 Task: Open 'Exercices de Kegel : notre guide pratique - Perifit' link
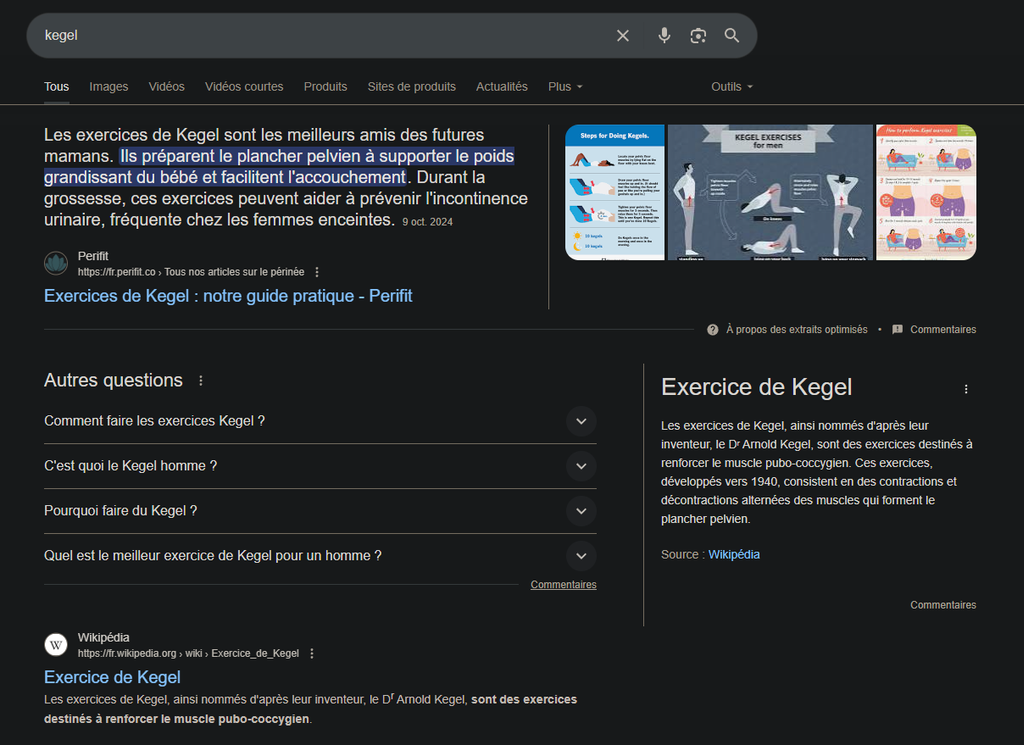228,296
